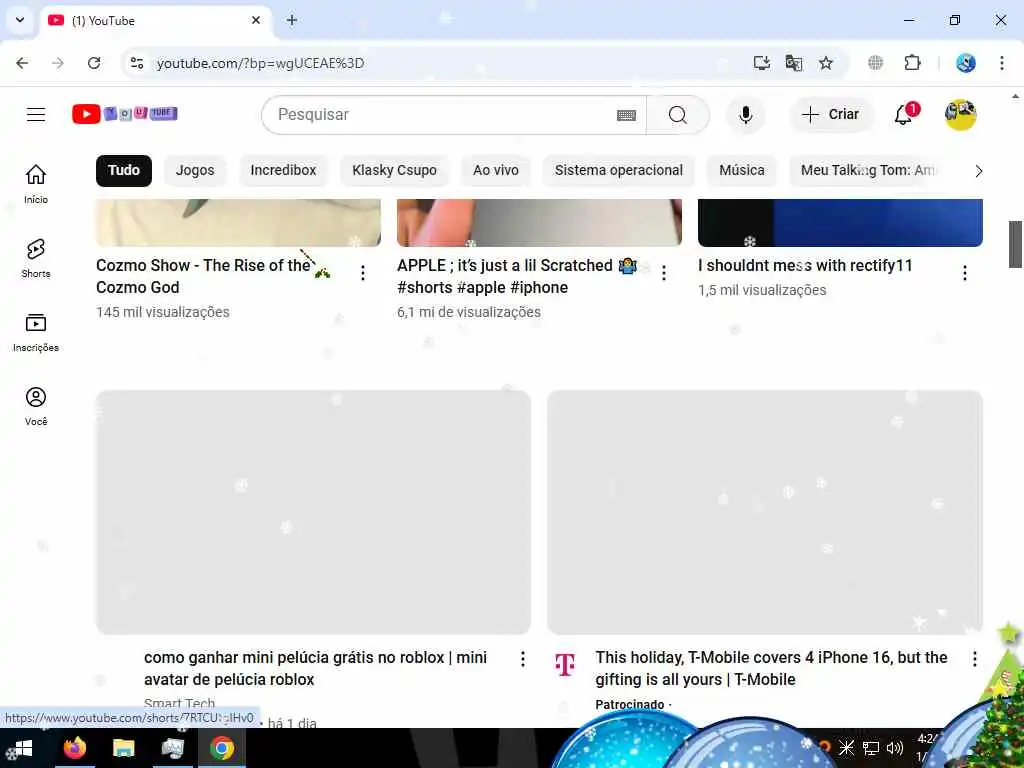
Task: Open a new browser tab
Action: (x=292, y=20)
